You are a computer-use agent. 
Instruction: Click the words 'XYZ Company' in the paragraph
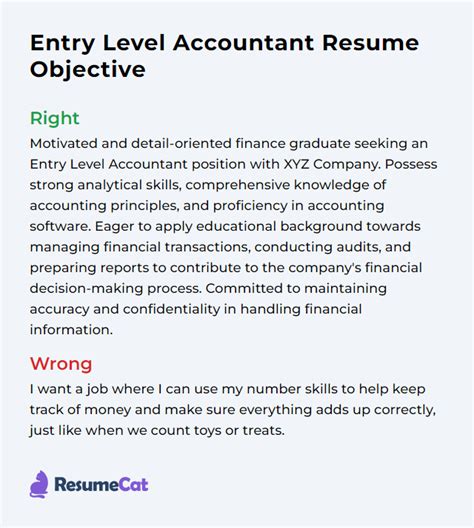point(332,164)
